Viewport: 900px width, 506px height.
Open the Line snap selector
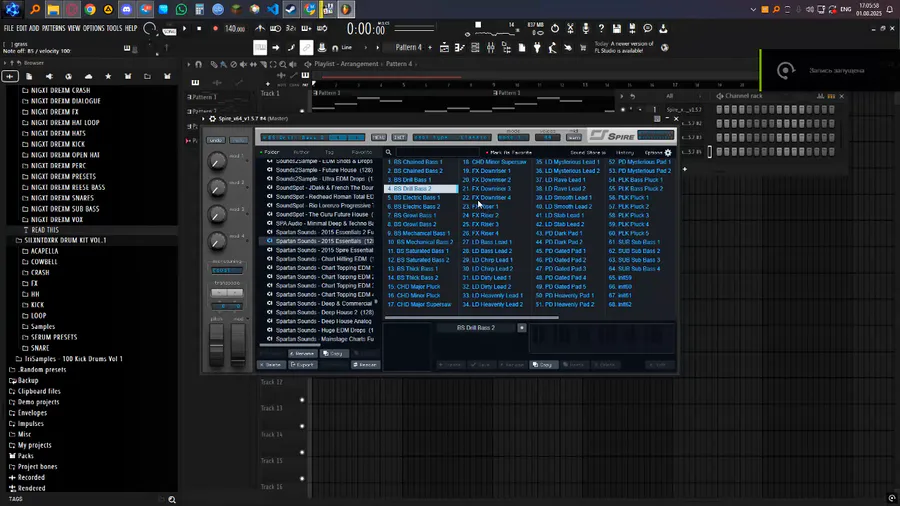[x=347, y=48]
